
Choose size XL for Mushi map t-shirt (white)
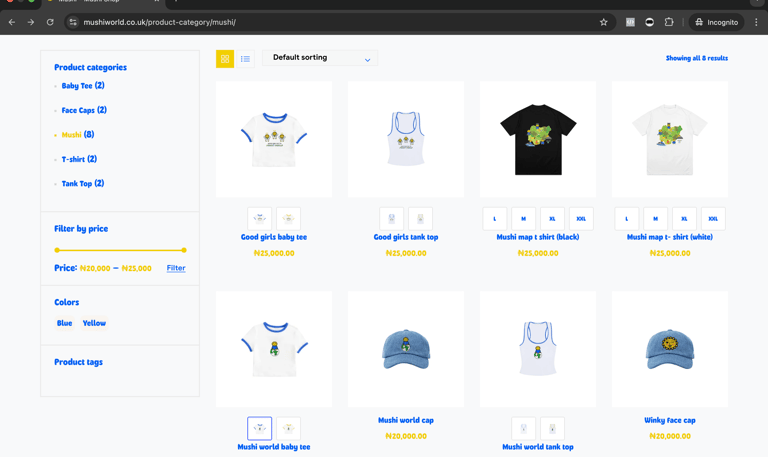click(684, 218)
